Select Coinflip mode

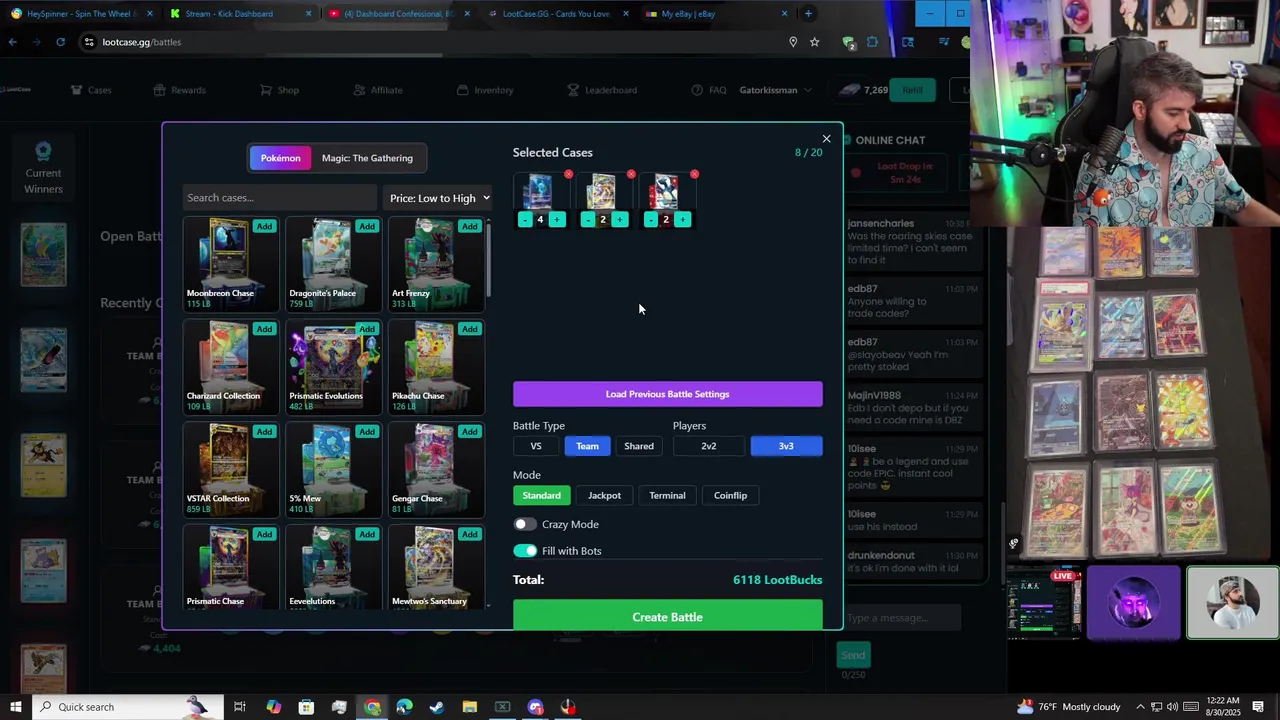pyautogui.click(x=730, y=495)
